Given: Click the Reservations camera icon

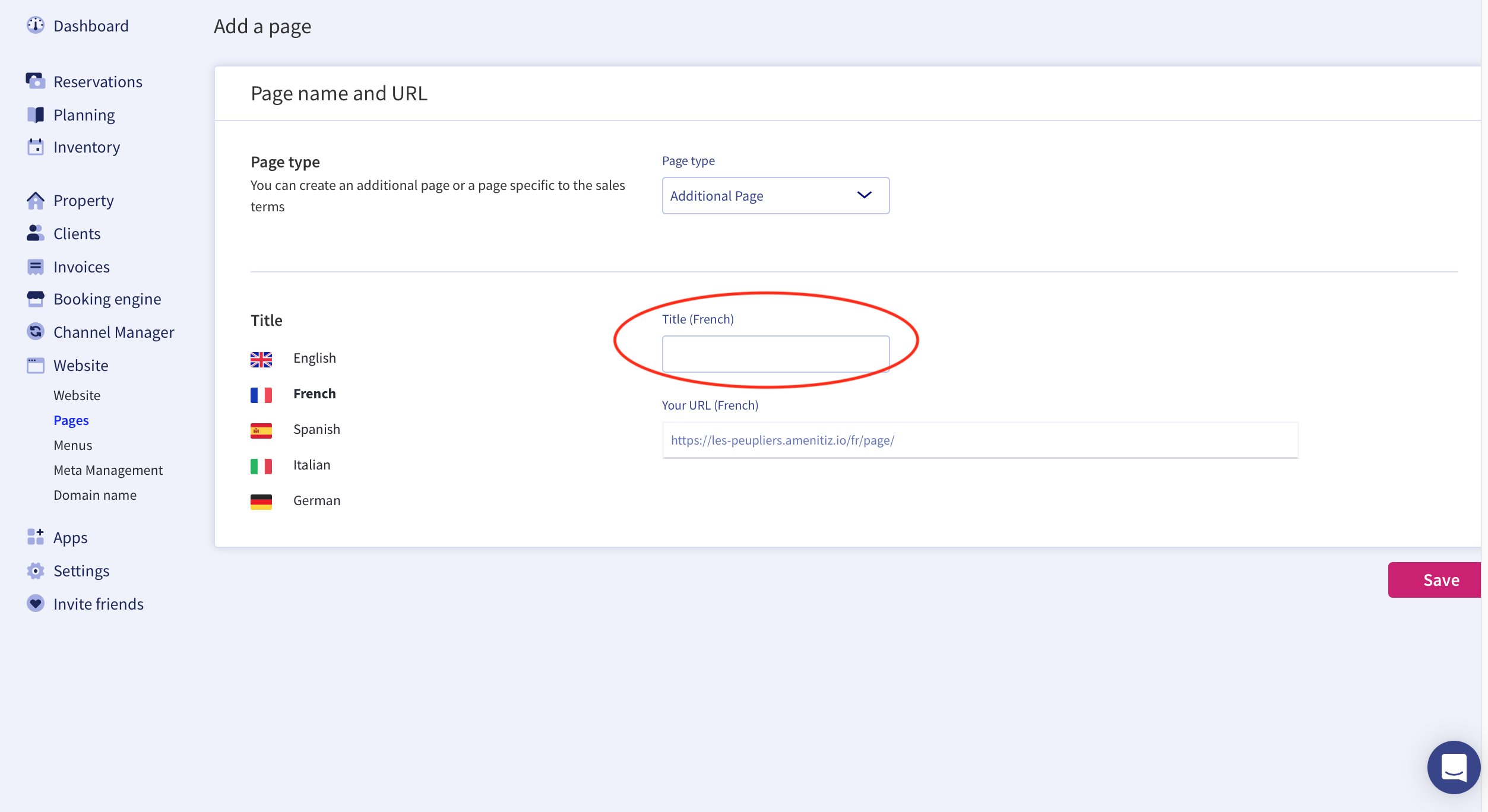Looking at the screenshot, I should coord(36,81).
